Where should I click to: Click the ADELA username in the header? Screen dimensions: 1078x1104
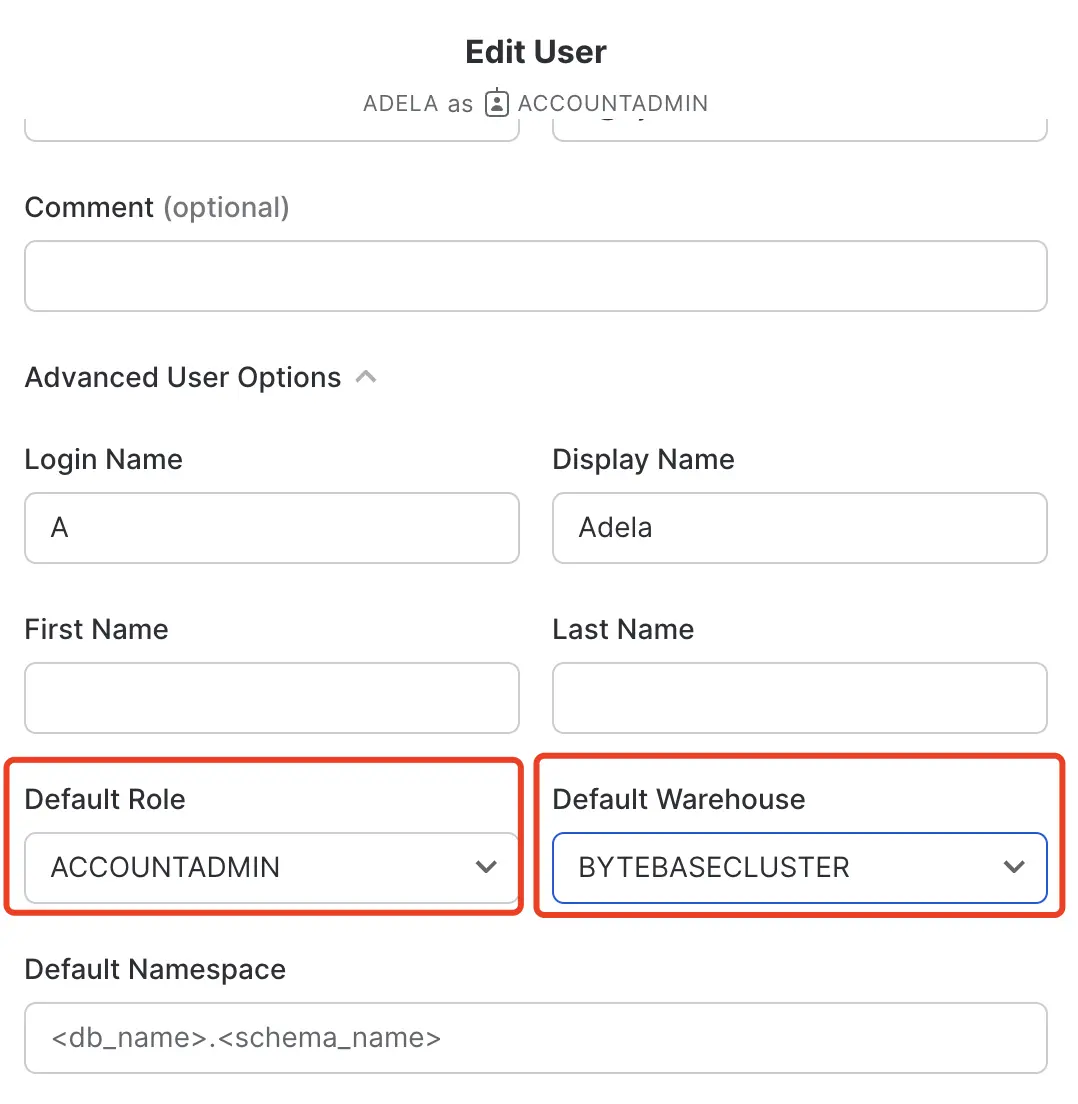pos(401,103)
